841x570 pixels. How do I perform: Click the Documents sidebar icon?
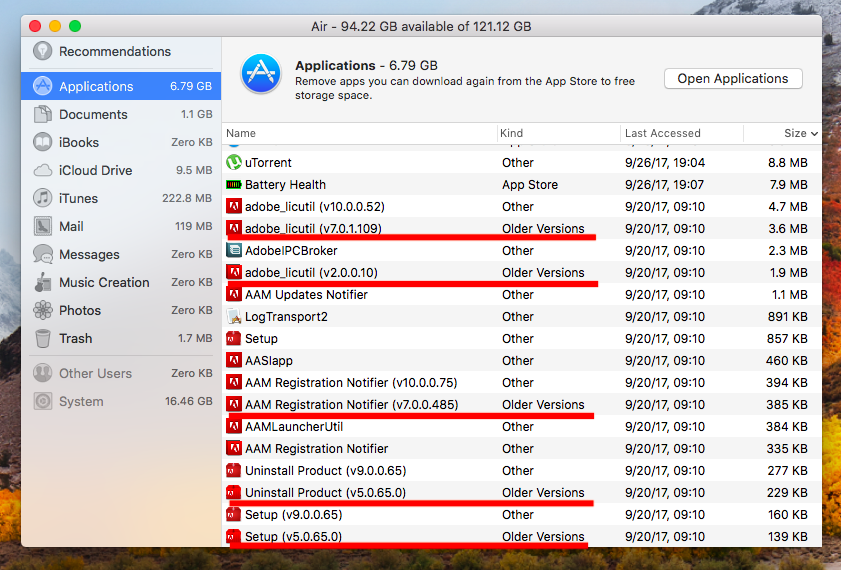point(42,114)
